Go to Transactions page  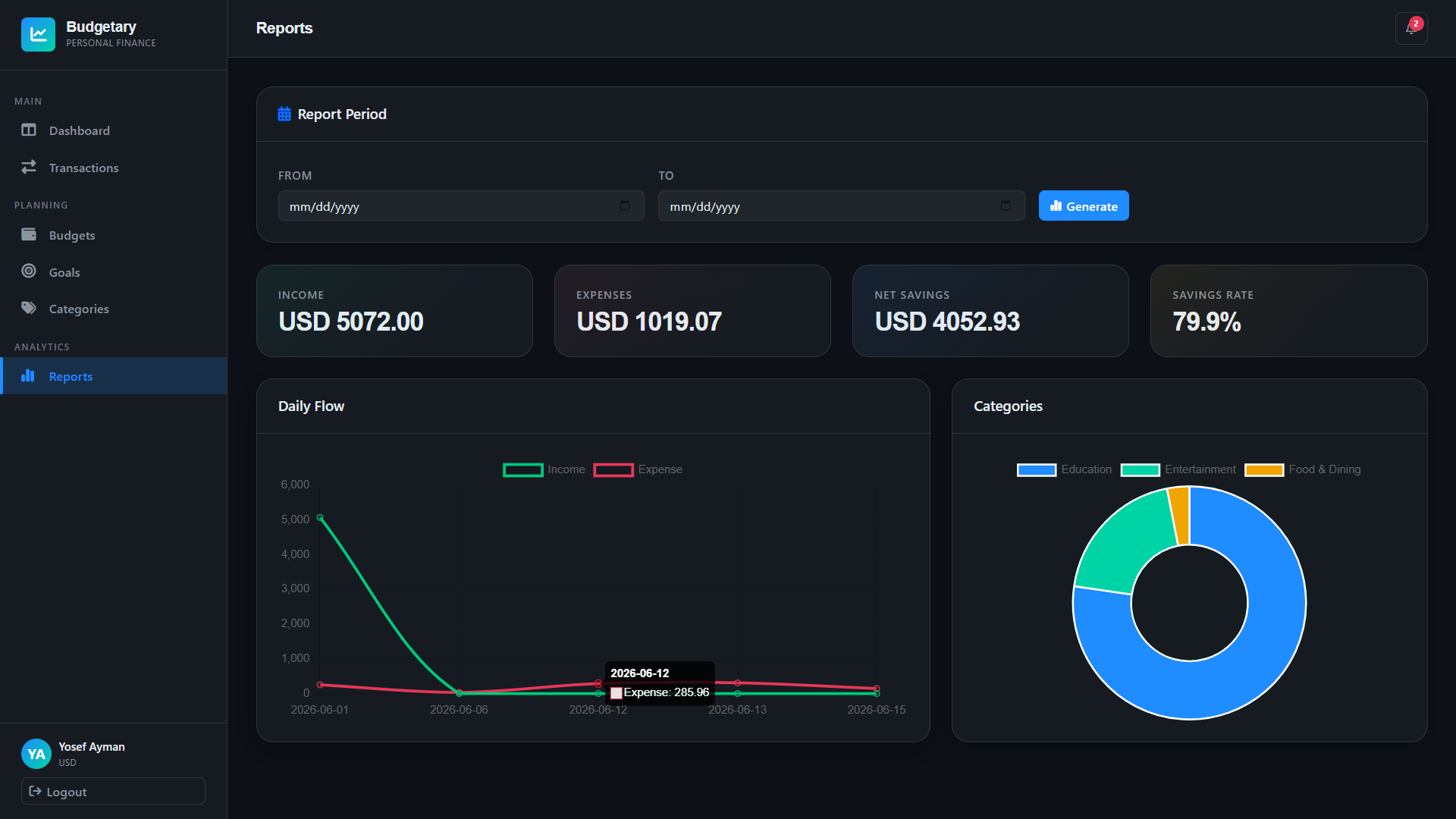click(114, 168)
